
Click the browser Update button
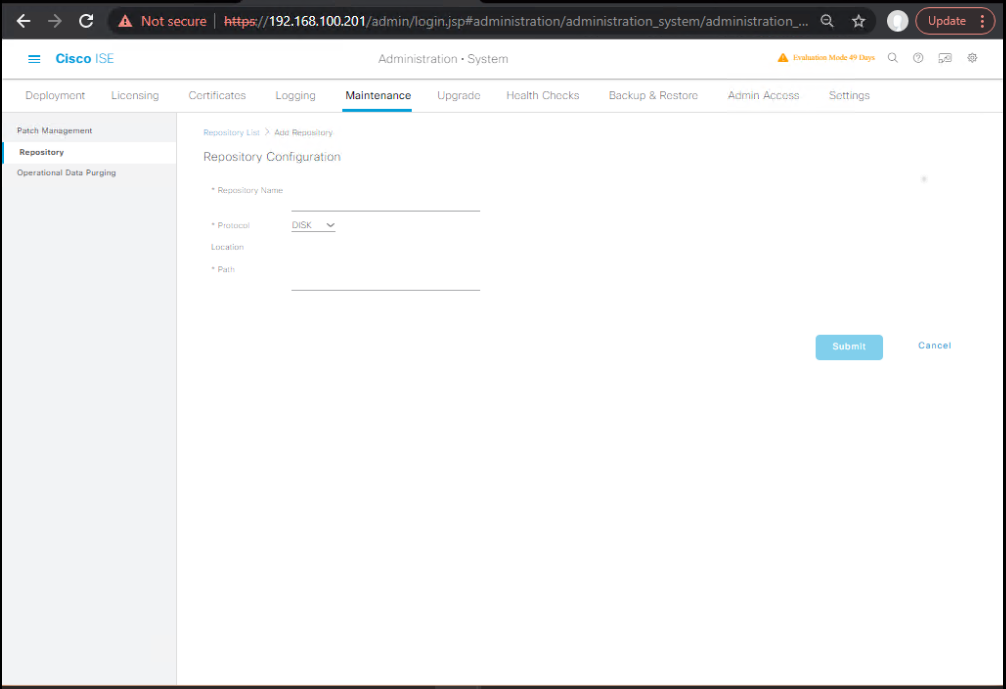946,21
